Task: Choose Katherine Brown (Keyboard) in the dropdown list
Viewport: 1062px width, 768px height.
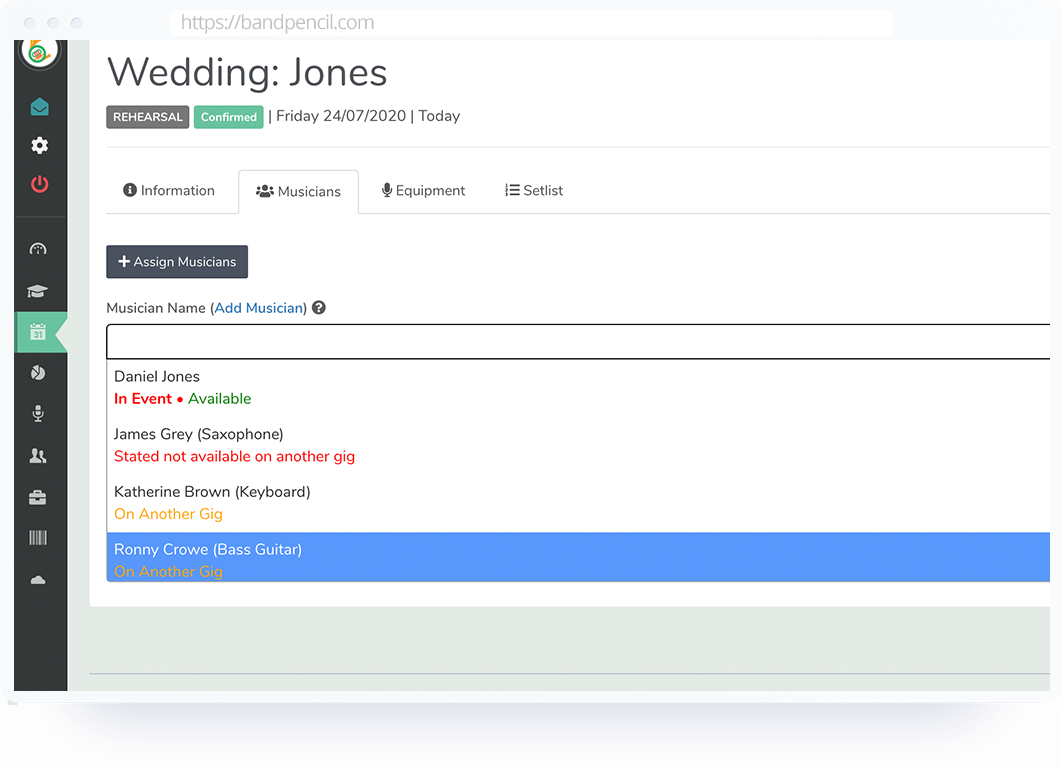Action: click(212, 492)
